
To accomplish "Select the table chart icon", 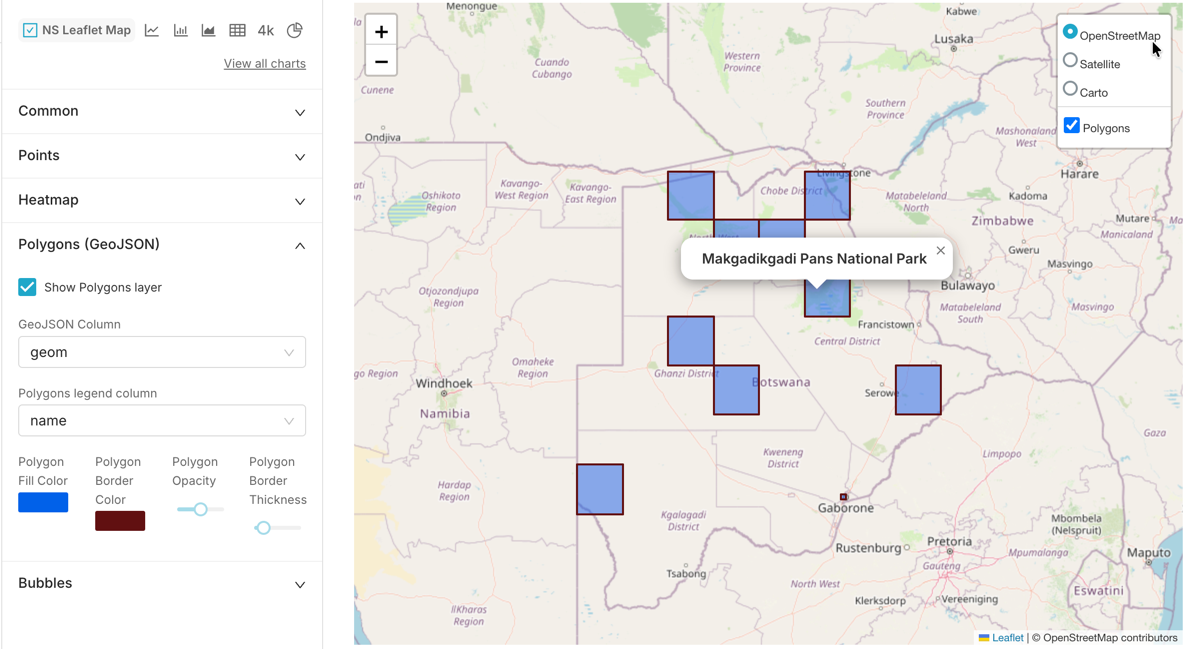I will (x=238, y=30).
